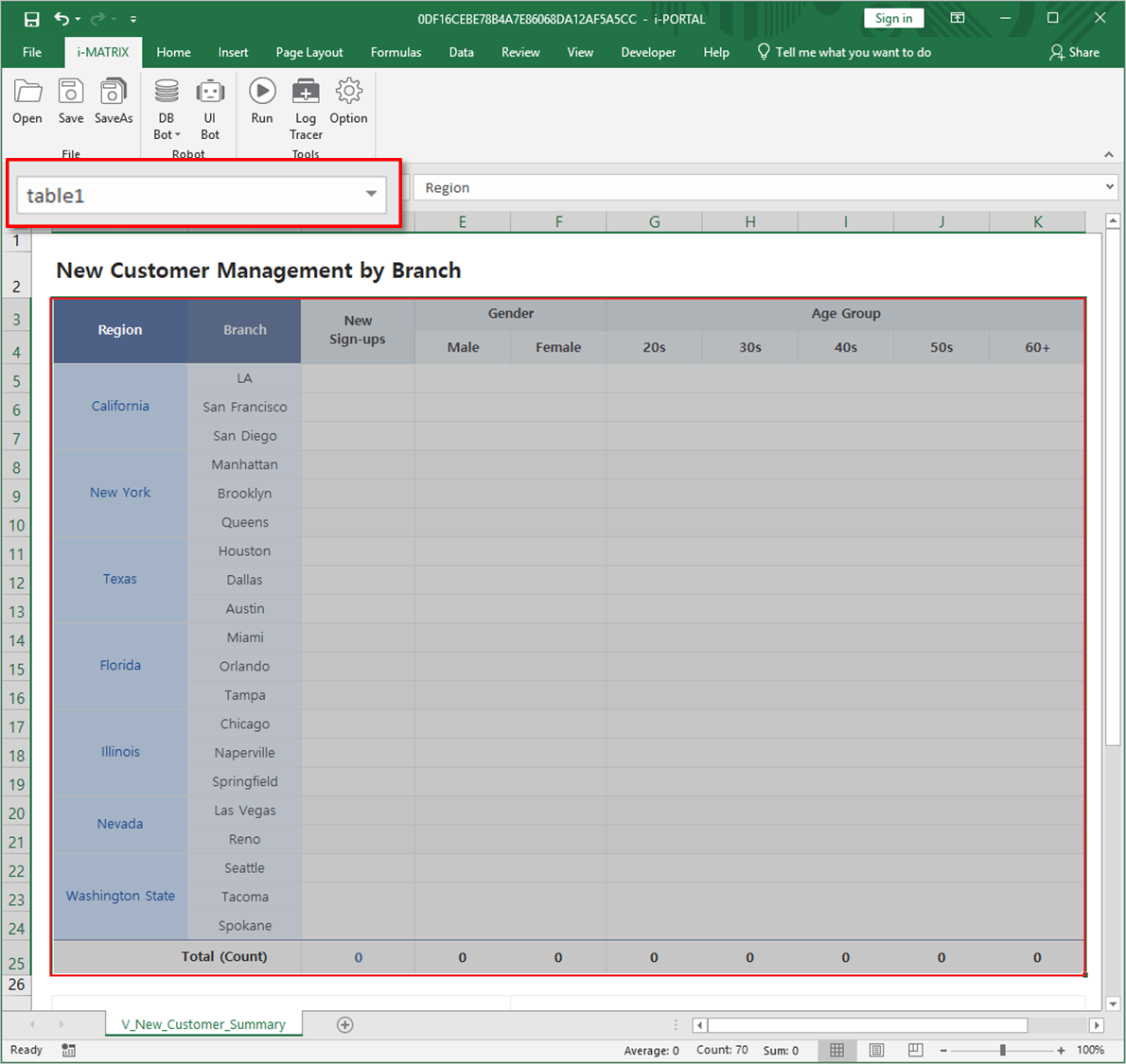Open the Option gear settings
The image size is (1126, 1064).
tap(348, 92)
